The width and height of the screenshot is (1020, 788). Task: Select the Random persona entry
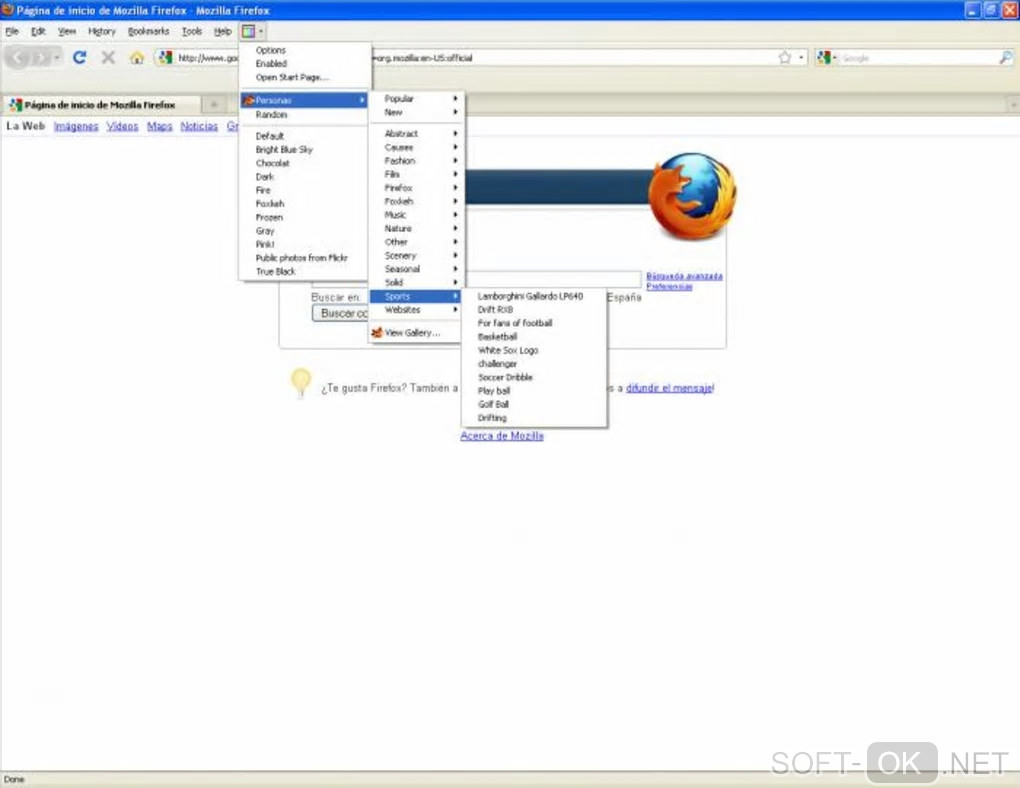click(x=305, y=115)
